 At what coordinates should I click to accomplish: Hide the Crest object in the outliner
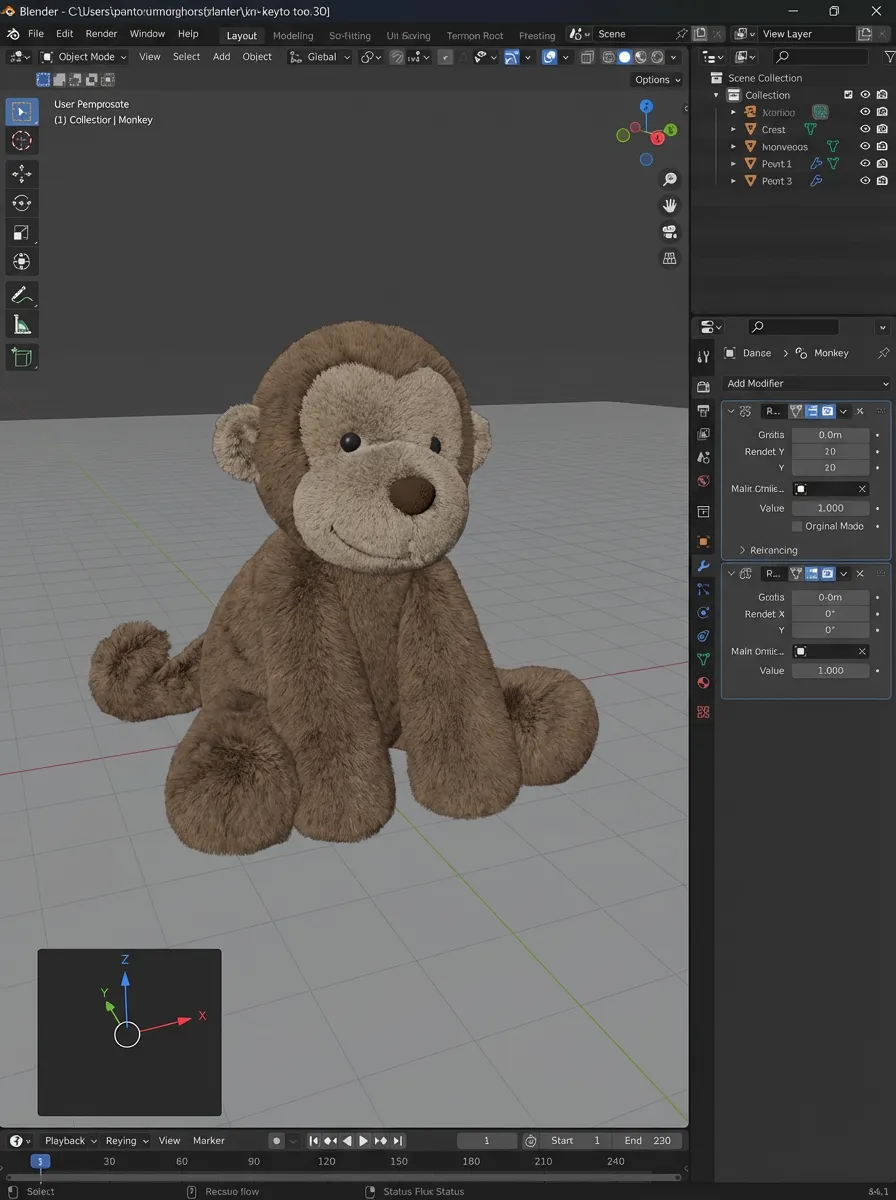tap(865, 128)
